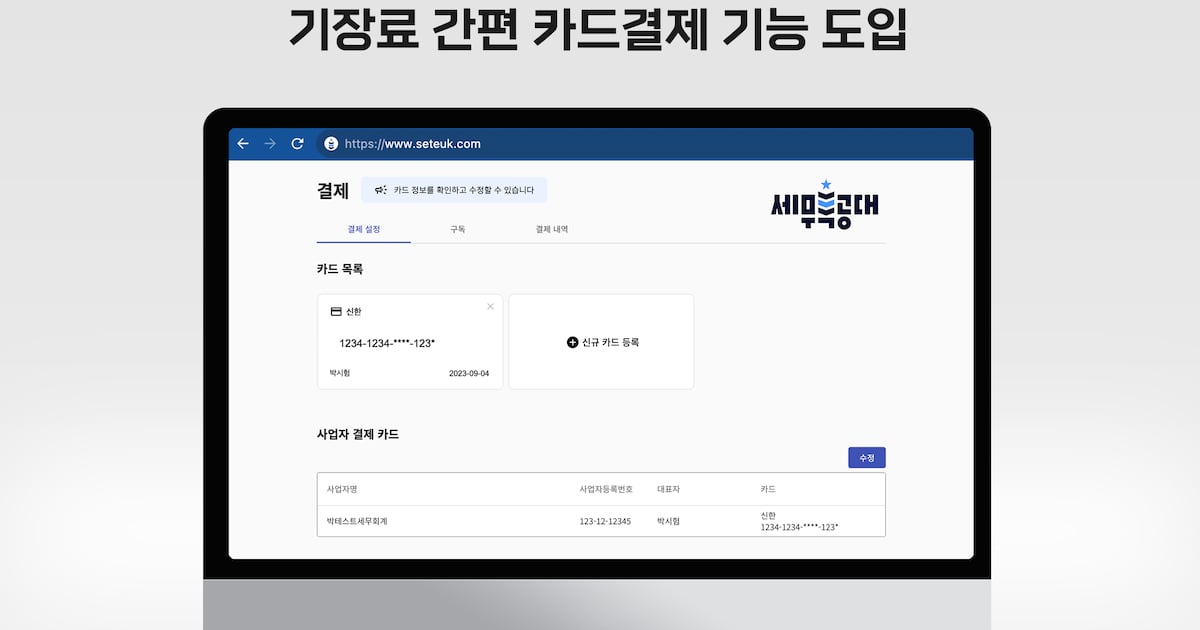Select the 박테스트세무회계 table row
The image size is (1200, 630).
(600, 519)
